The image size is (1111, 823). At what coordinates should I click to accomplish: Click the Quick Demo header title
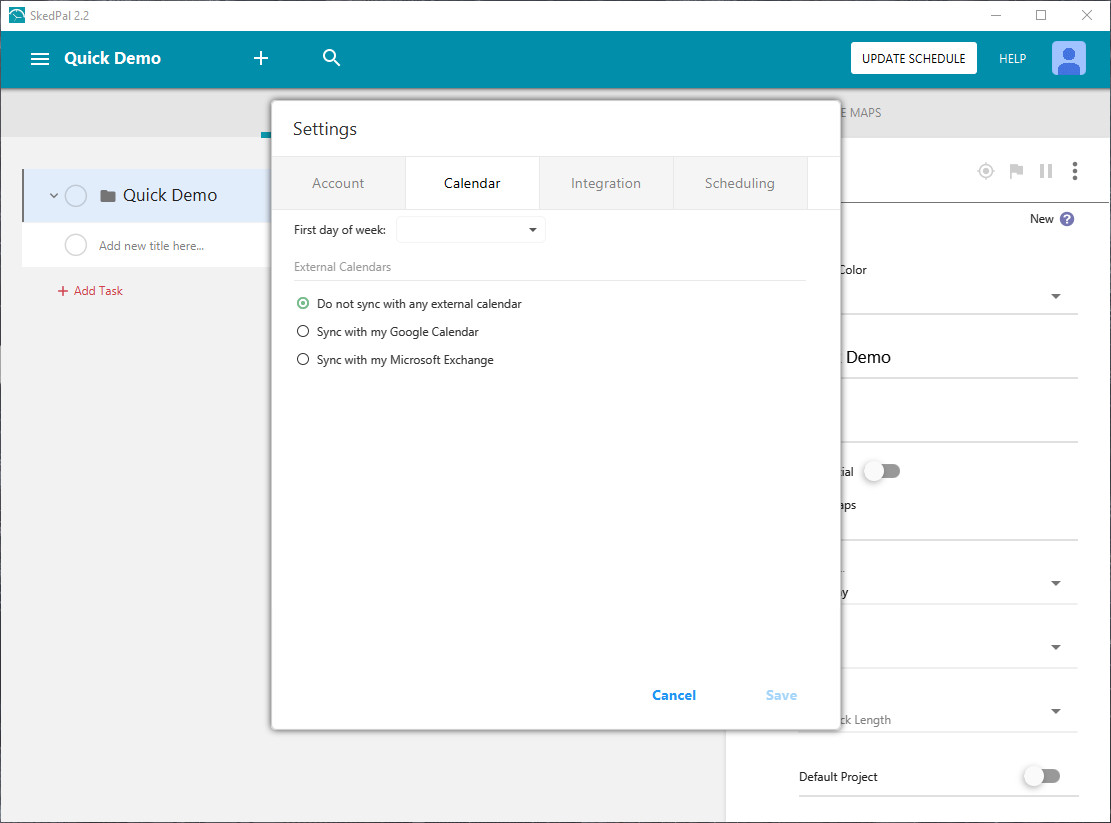click(x=113, y=58)
